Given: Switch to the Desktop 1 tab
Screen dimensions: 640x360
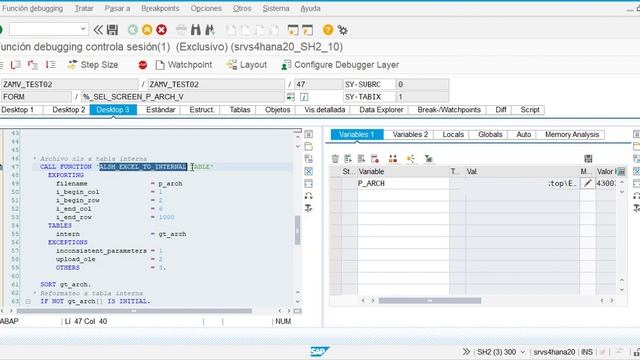Looking at the screenshot, I should tap(18, 110).
